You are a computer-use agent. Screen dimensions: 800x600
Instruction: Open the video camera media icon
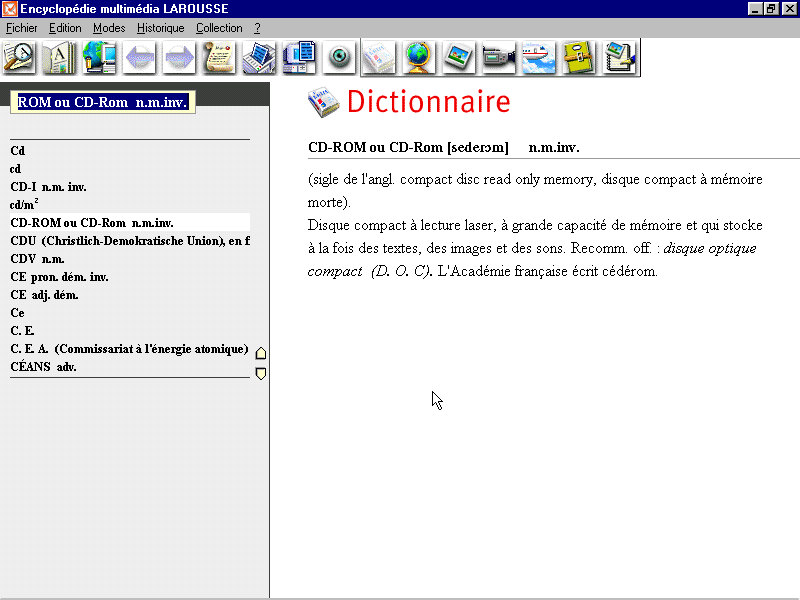click(499, 57)
